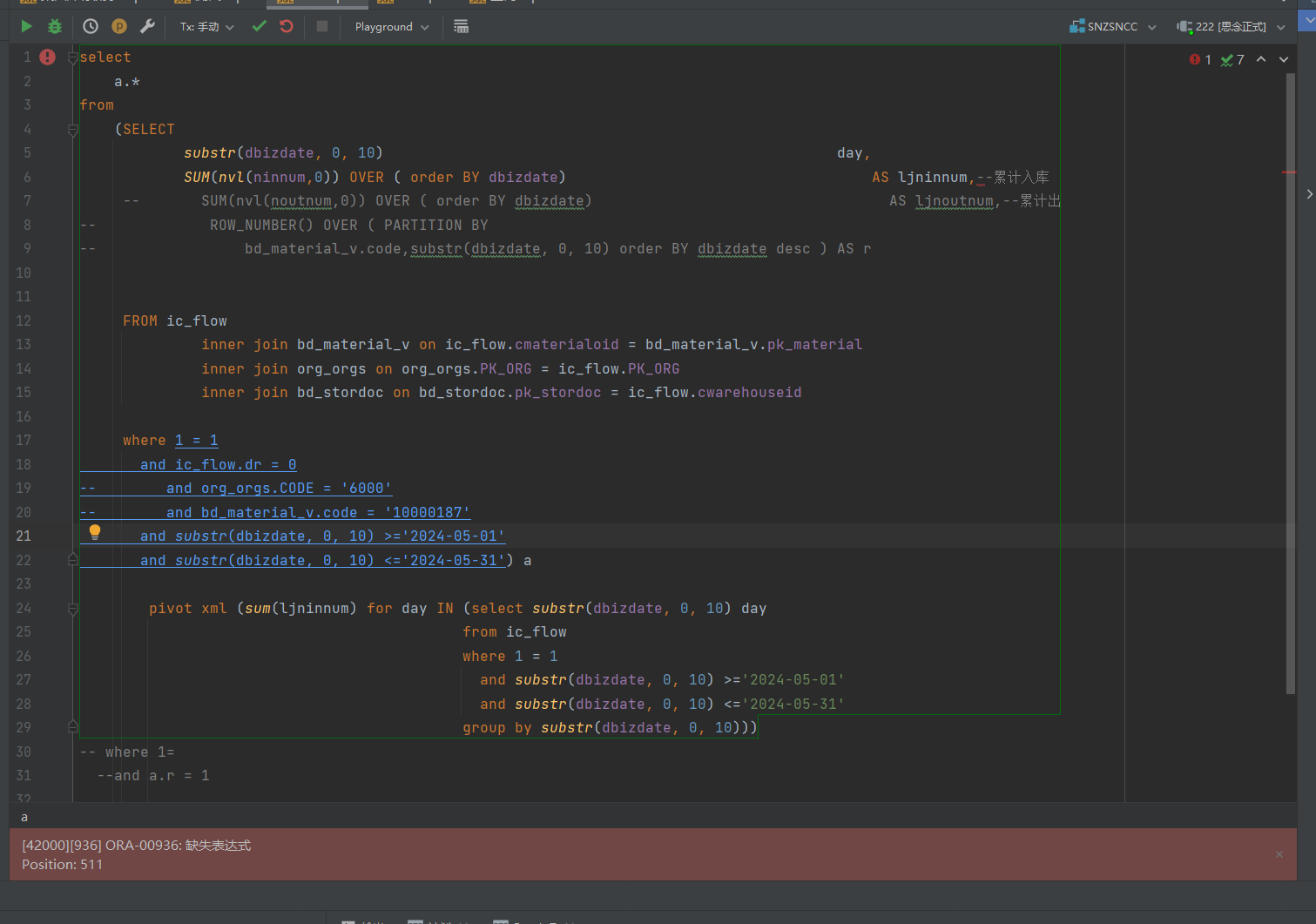Click 'and ic_flow.dr = 0' on line 18
Image resolution: width=1316 pixels, height=924 pixels.
(219, 465)
